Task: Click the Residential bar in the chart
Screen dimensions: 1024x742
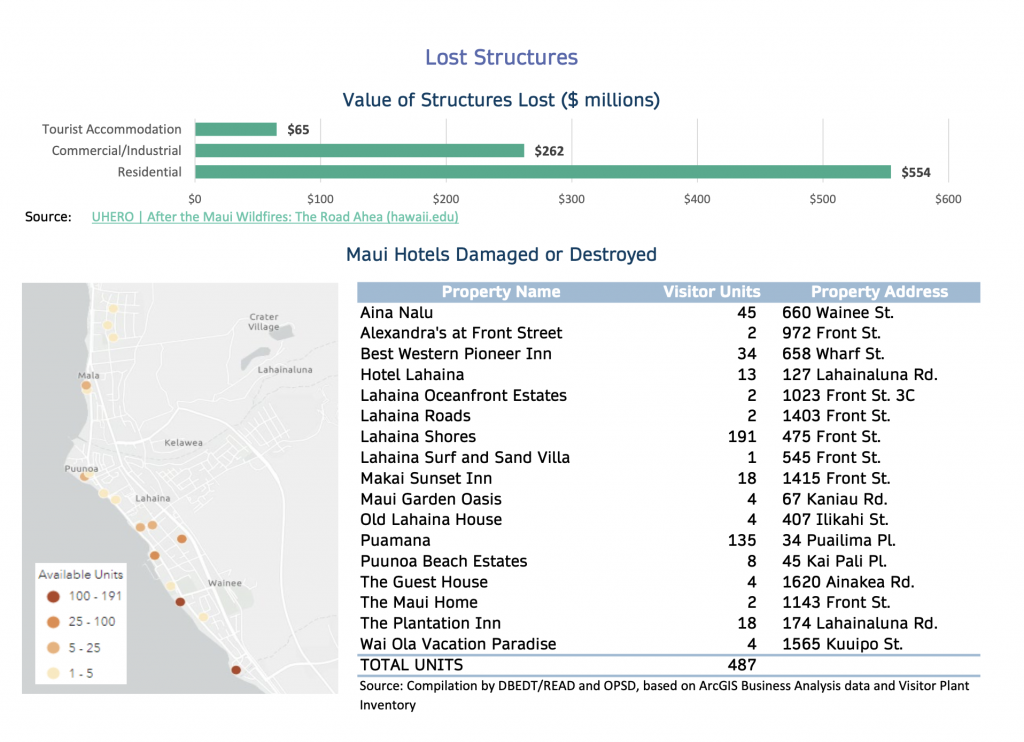Action: click(542, 172)
